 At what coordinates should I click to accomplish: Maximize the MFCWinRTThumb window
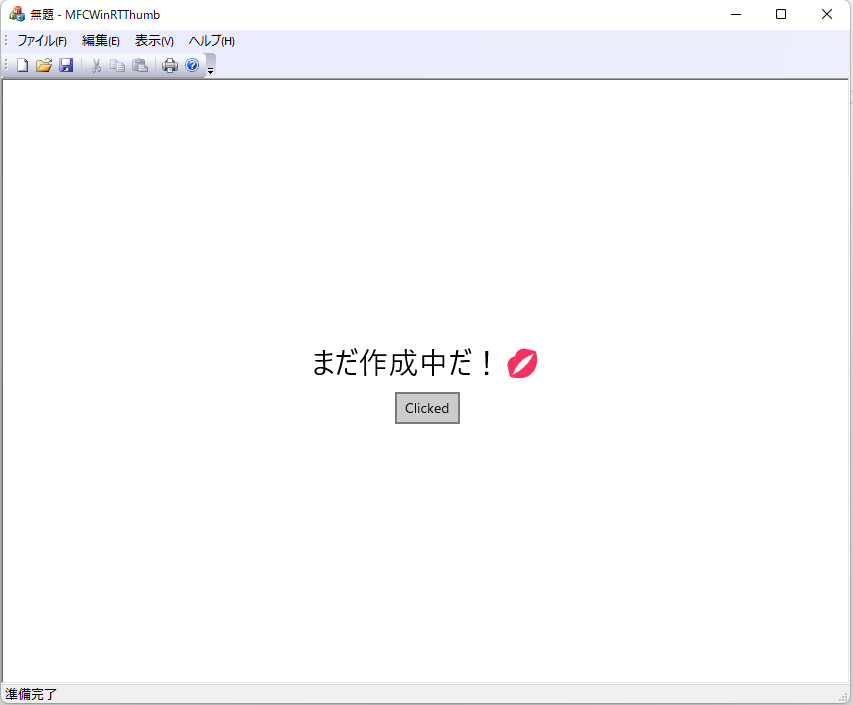click(781, 14)
